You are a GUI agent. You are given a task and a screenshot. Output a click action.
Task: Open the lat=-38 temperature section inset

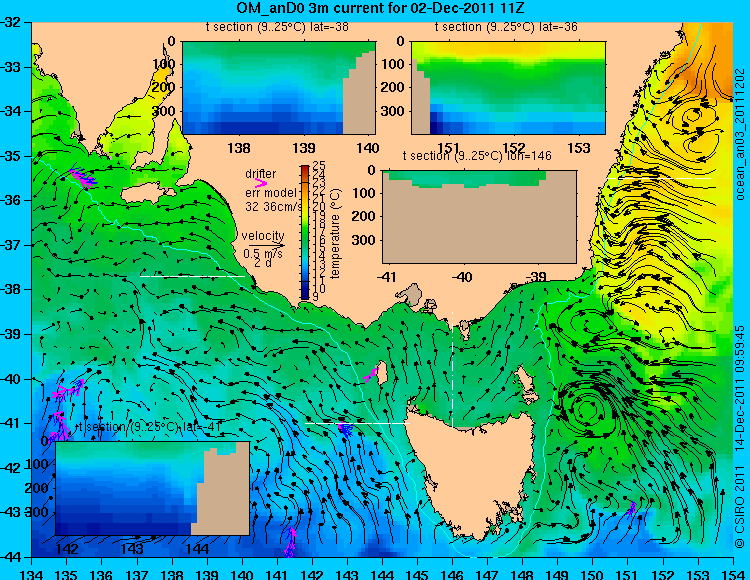coord(279,88)
